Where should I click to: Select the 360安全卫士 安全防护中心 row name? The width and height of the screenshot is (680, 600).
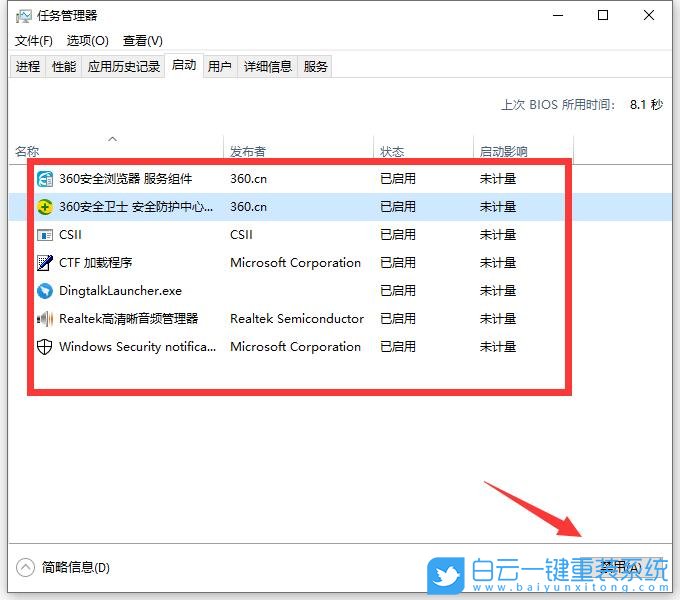coord(136,207)
